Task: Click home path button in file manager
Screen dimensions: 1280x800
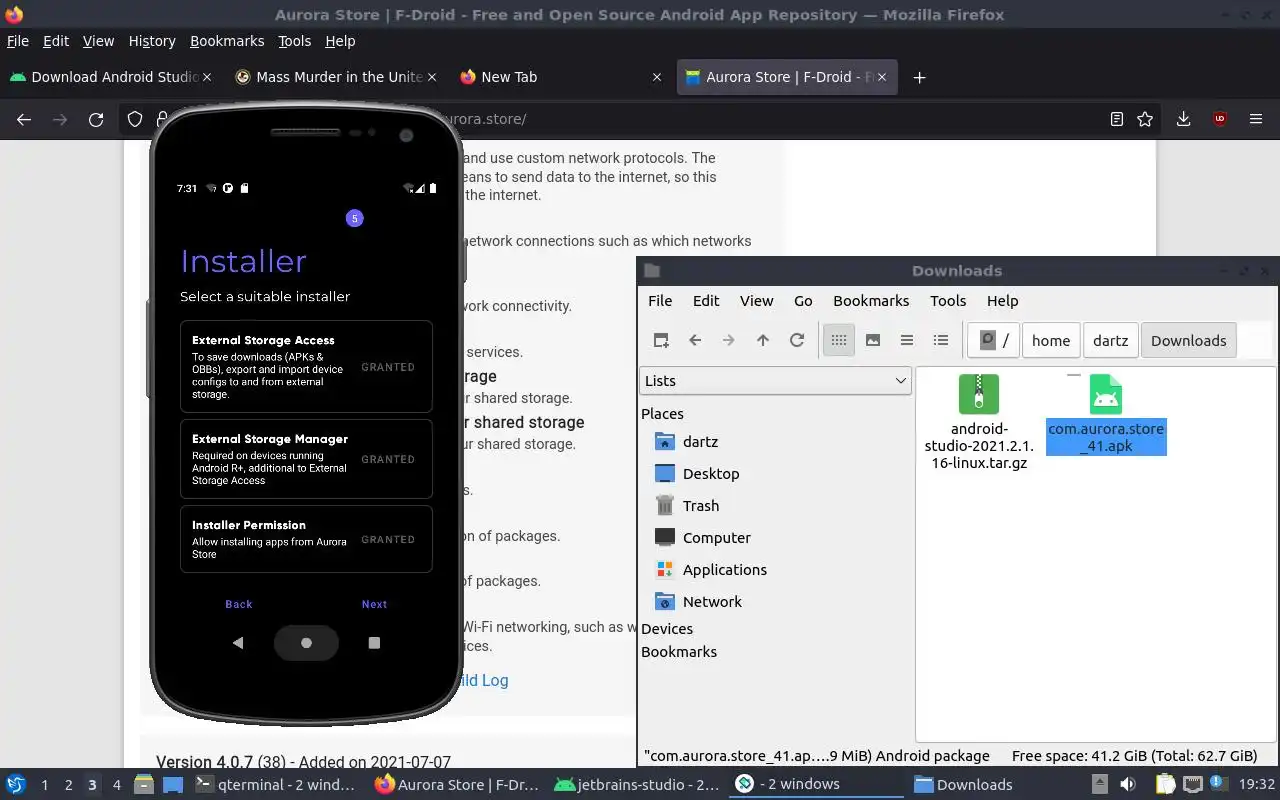Action: pyautogui.click(x=1051, y=340)
